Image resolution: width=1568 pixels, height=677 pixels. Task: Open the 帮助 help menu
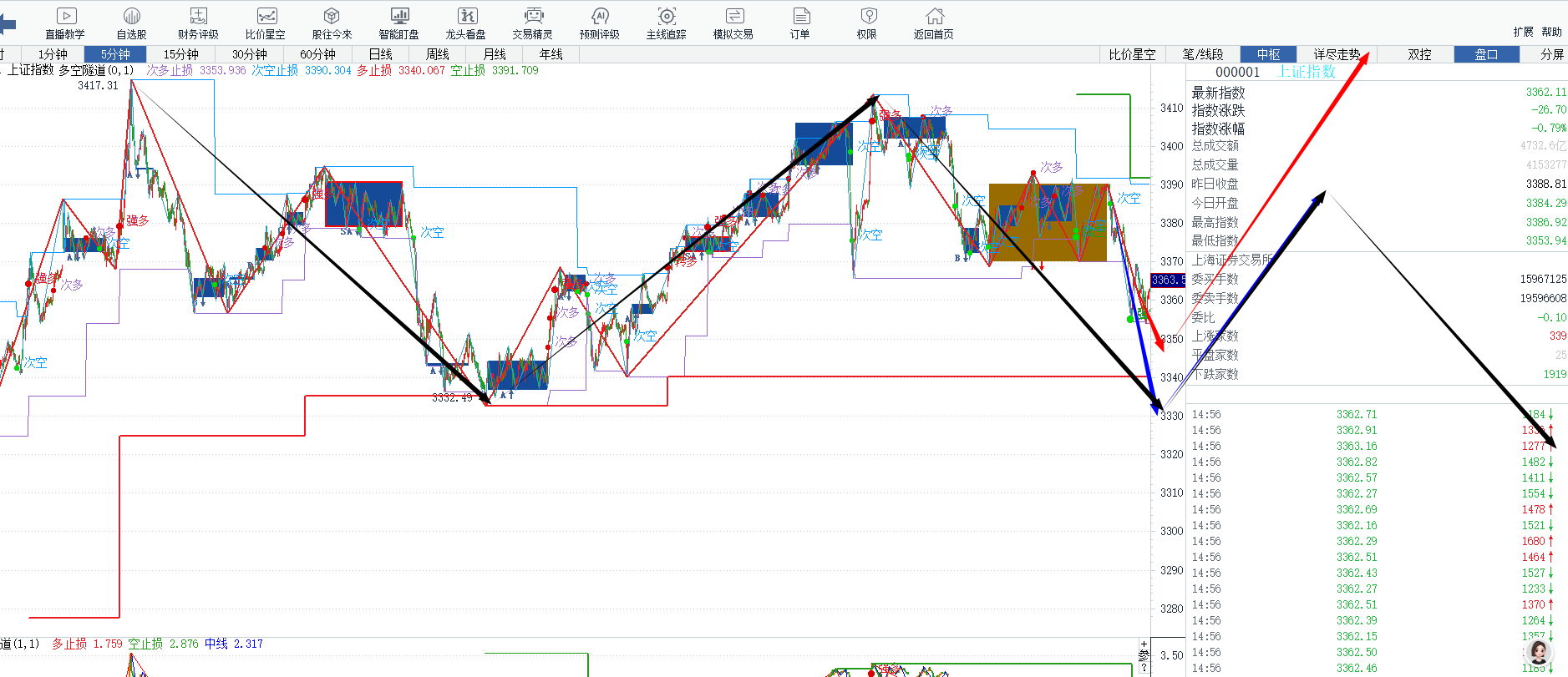(1551, 32)
